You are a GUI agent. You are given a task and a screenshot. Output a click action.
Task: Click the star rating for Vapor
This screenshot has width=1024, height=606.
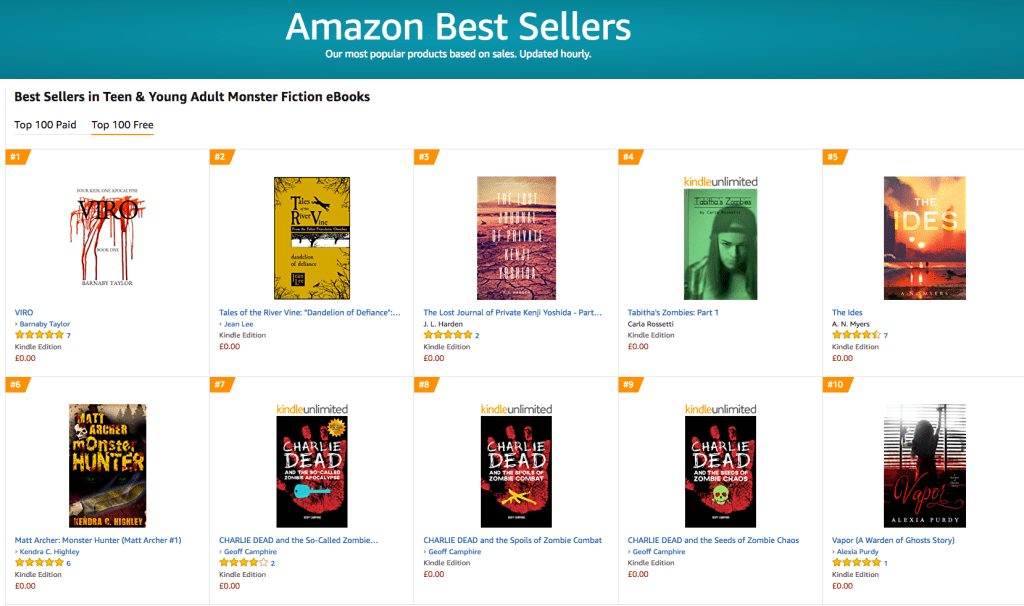(x=856, y=563)
